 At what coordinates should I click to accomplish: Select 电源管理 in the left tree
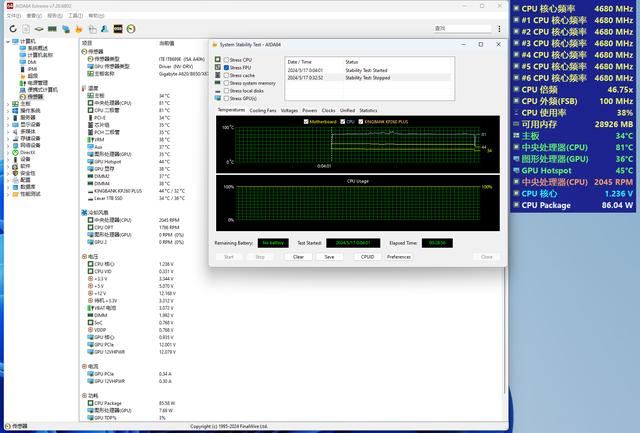click(38, 83)
